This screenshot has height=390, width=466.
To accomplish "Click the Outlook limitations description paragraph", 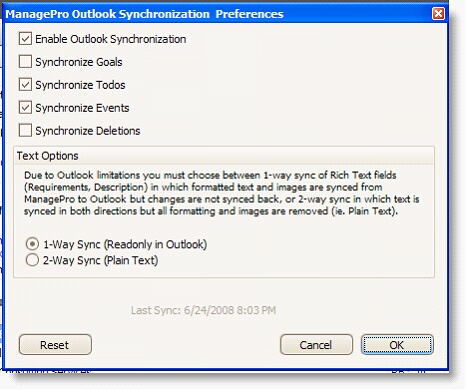I will tap(222, 193).
